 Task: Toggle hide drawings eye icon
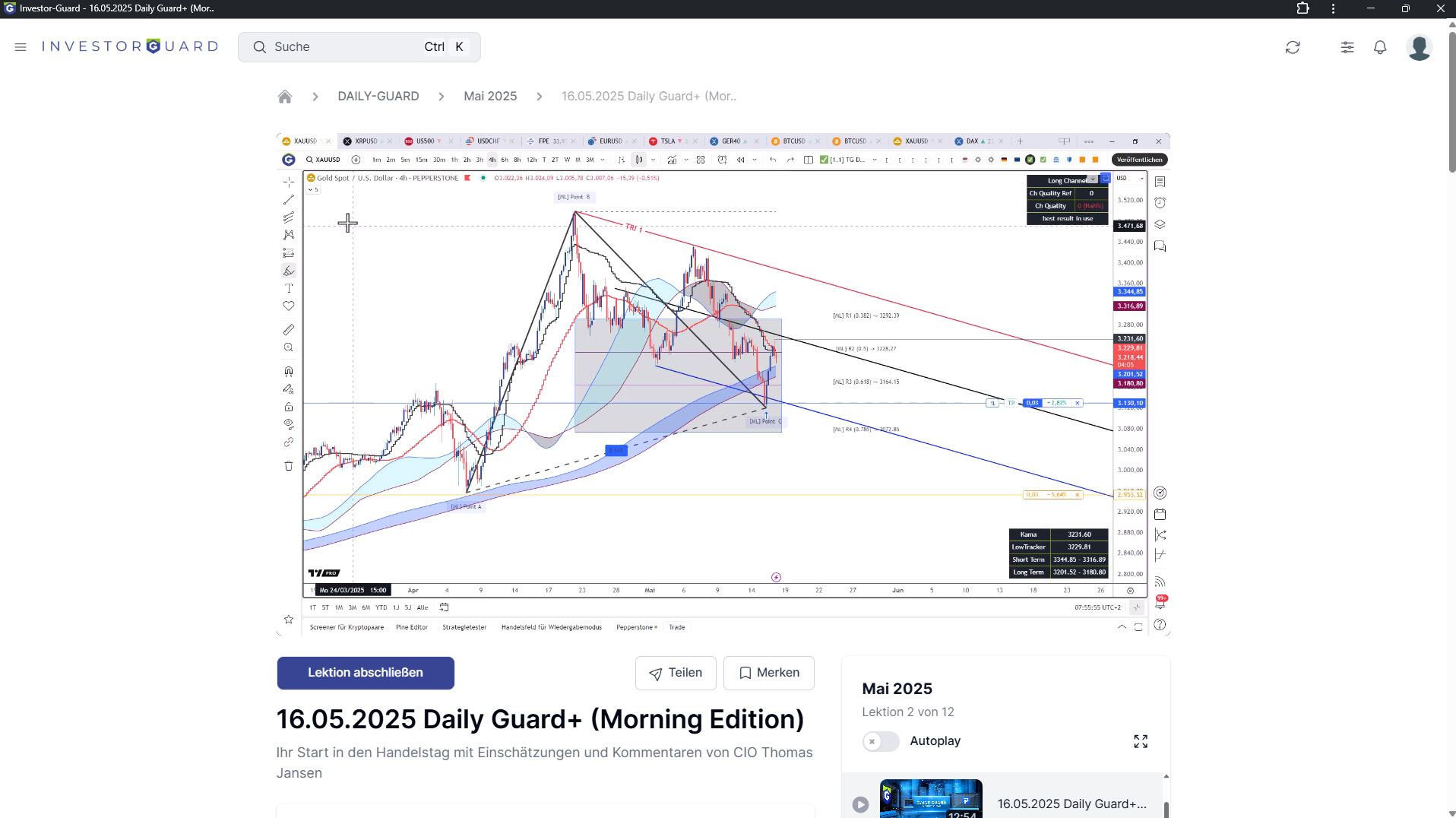click(x=289, y=424)
